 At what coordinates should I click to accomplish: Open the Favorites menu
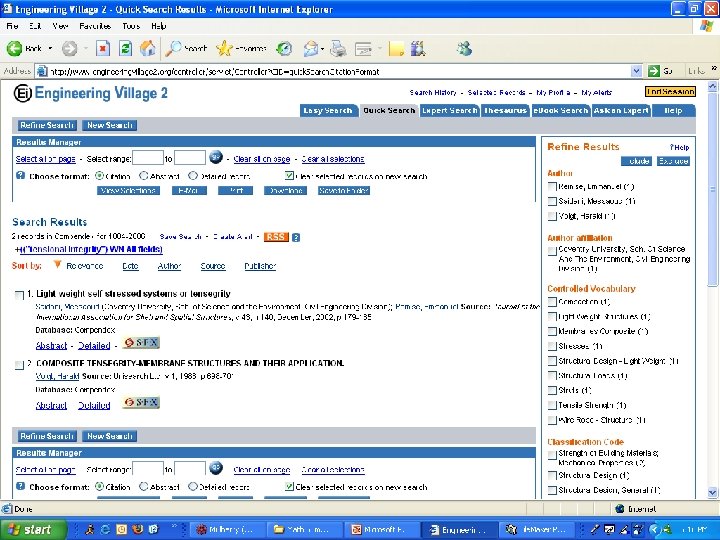pos(95,26)
